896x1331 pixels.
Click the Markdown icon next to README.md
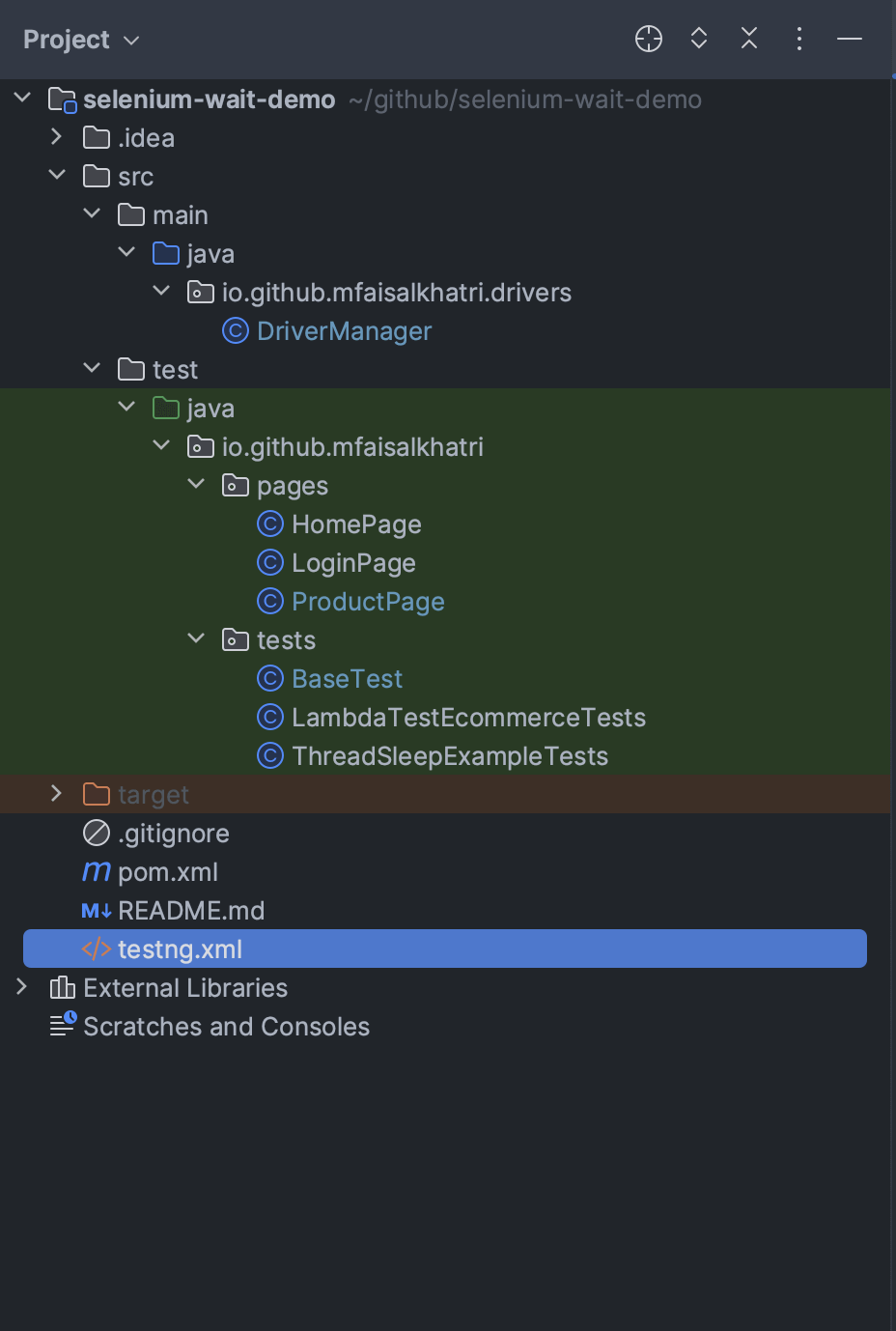click(95, 910)
